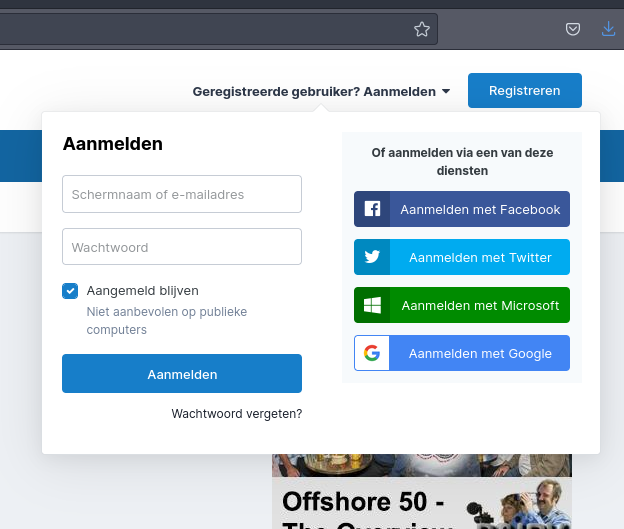624x529 pixels.
Task: Click 'Geregistreerde gebruiker? Aanmelden' menu text
Action: (314, 91)
